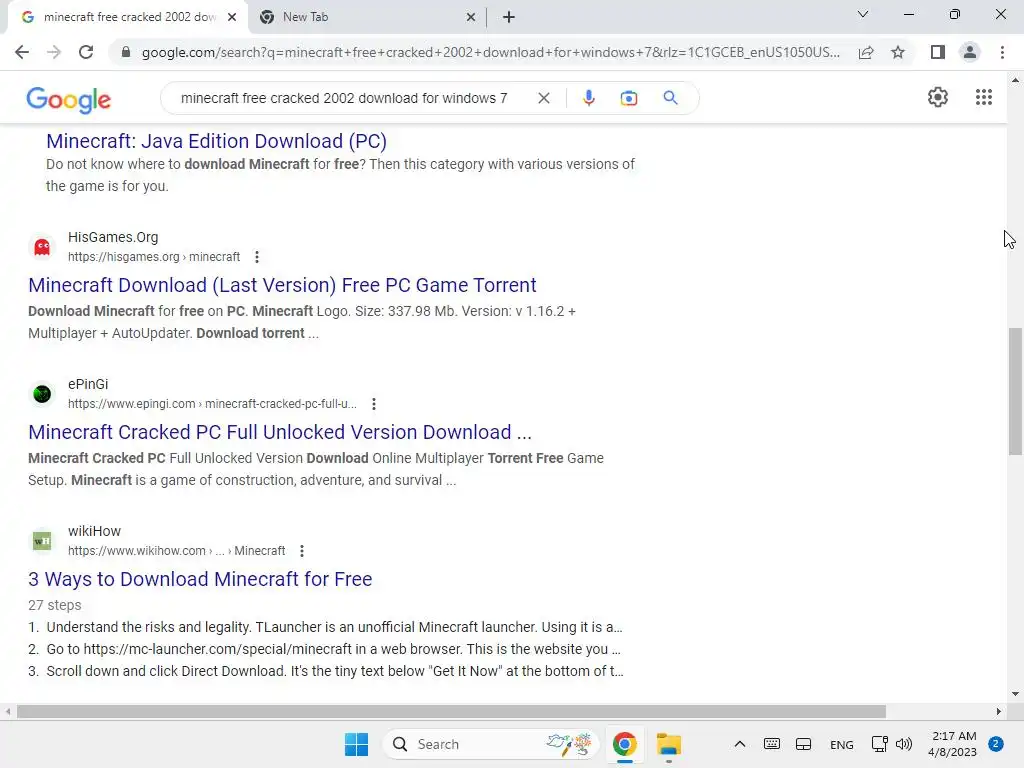Viewport: 1024px width, 768px height.
Task: Open more options for the wikiHow result
Action: tap(302, 551)
